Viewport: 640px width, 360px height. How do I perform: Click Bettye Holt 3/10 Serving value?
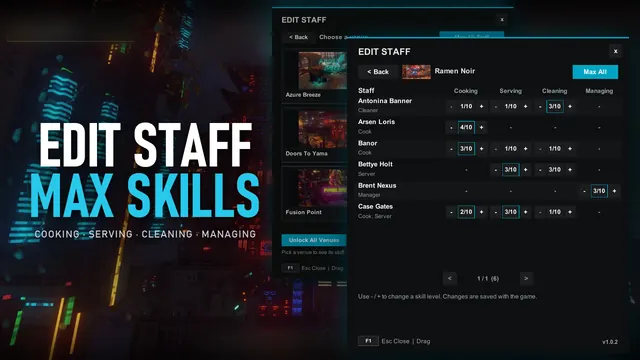tap(511, 169)
